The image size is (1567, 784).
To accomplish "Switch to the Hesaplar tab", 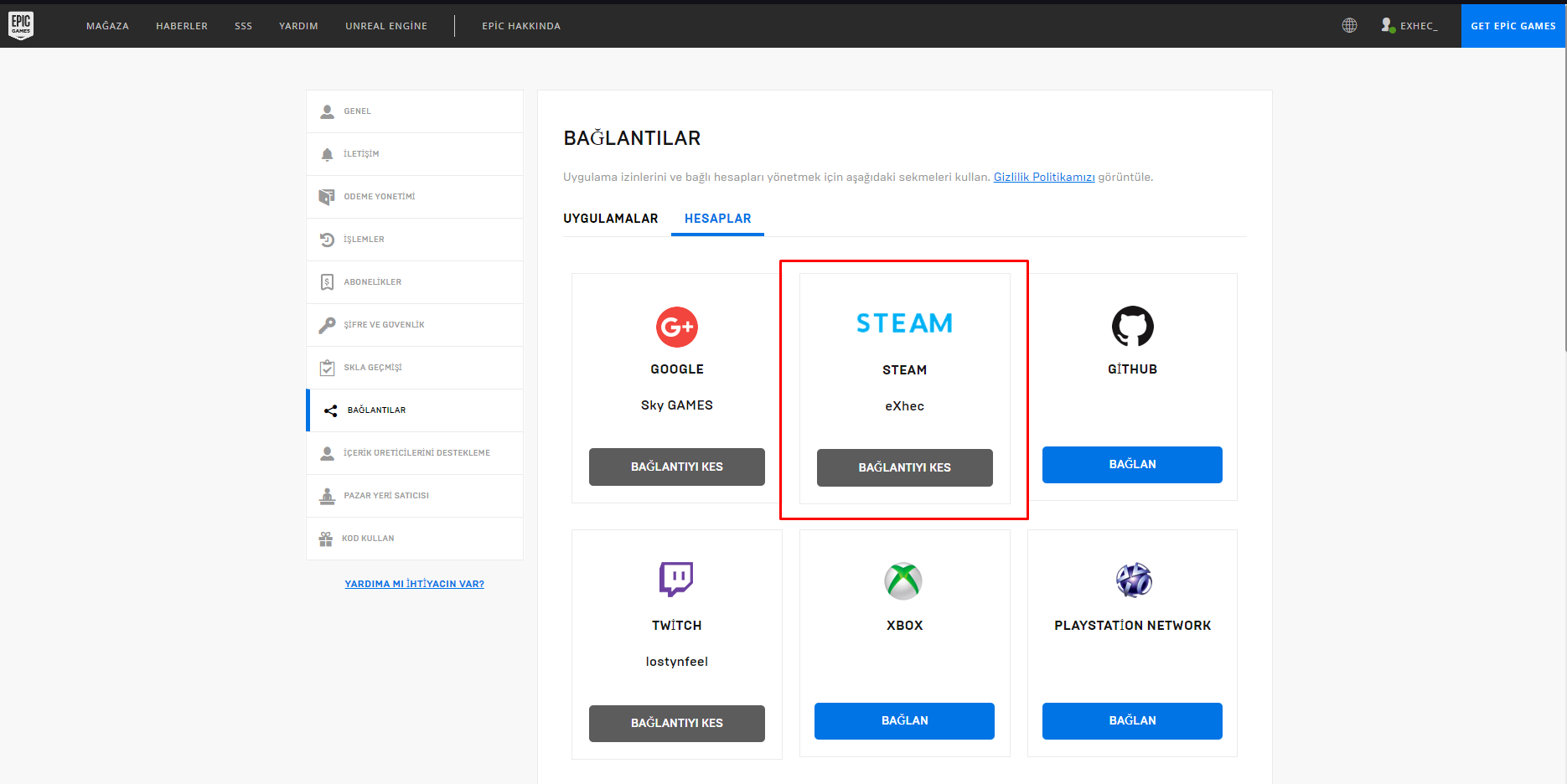I will (718, 219).
